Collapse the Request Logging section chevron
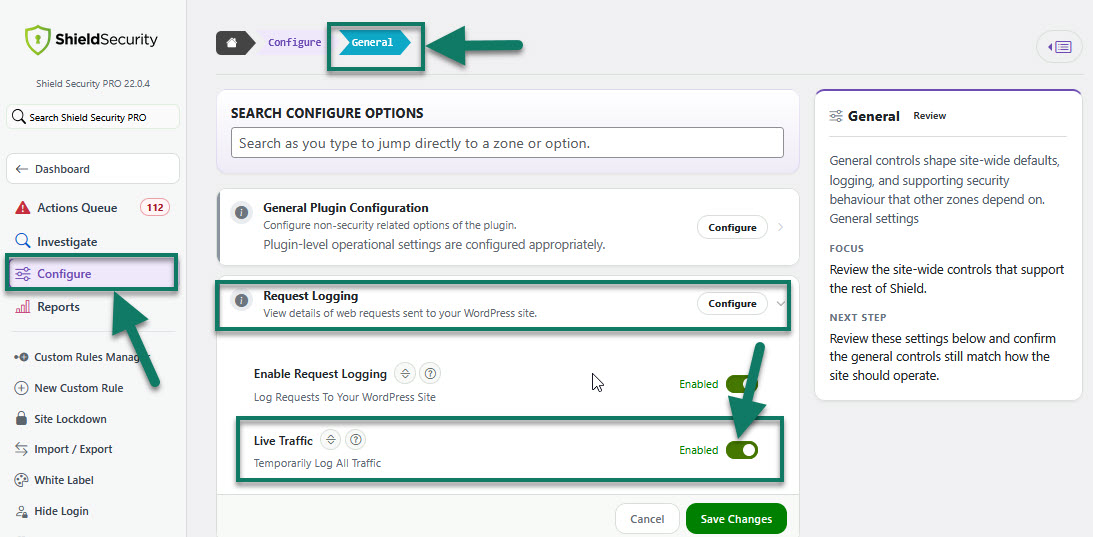This screenshot has width=1093, height=537. click(x=780, y=303)
